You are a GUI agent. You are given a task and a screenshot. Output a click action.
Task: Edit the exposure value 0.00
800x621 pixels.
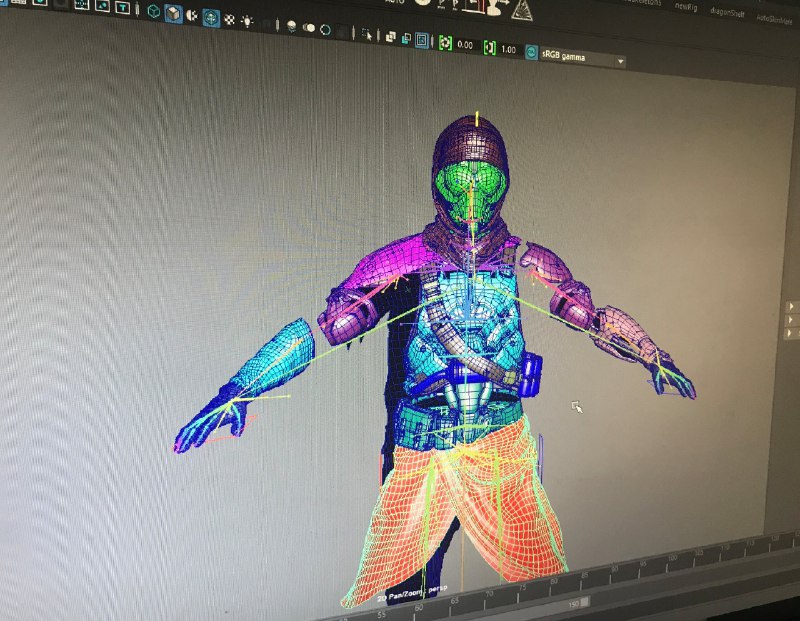(x=465, y=45)
